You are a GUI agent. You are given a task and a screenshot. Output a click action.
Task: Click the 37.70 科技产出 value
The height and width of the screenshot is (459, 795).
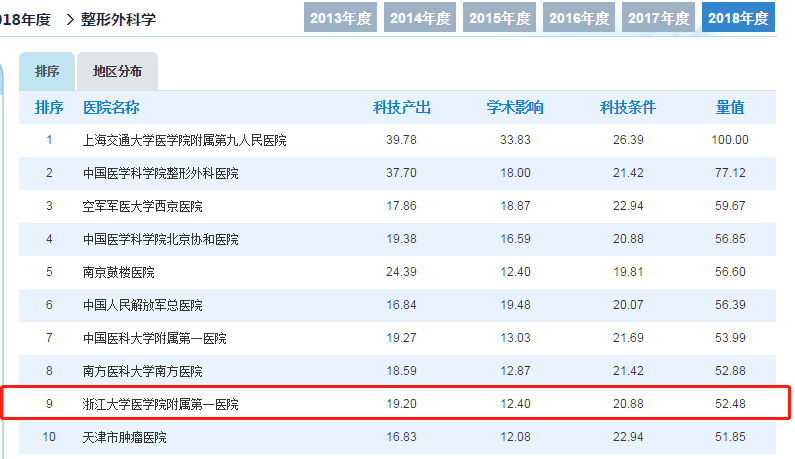[x=402, y=173]
